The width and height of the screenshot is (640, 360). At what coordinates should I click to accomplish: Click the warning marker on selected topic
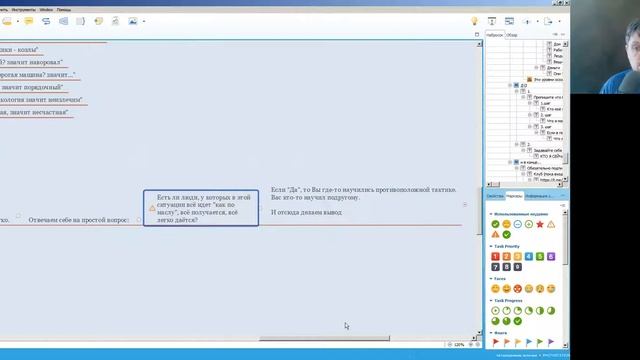pyautogui.click(x=152, y=208)
